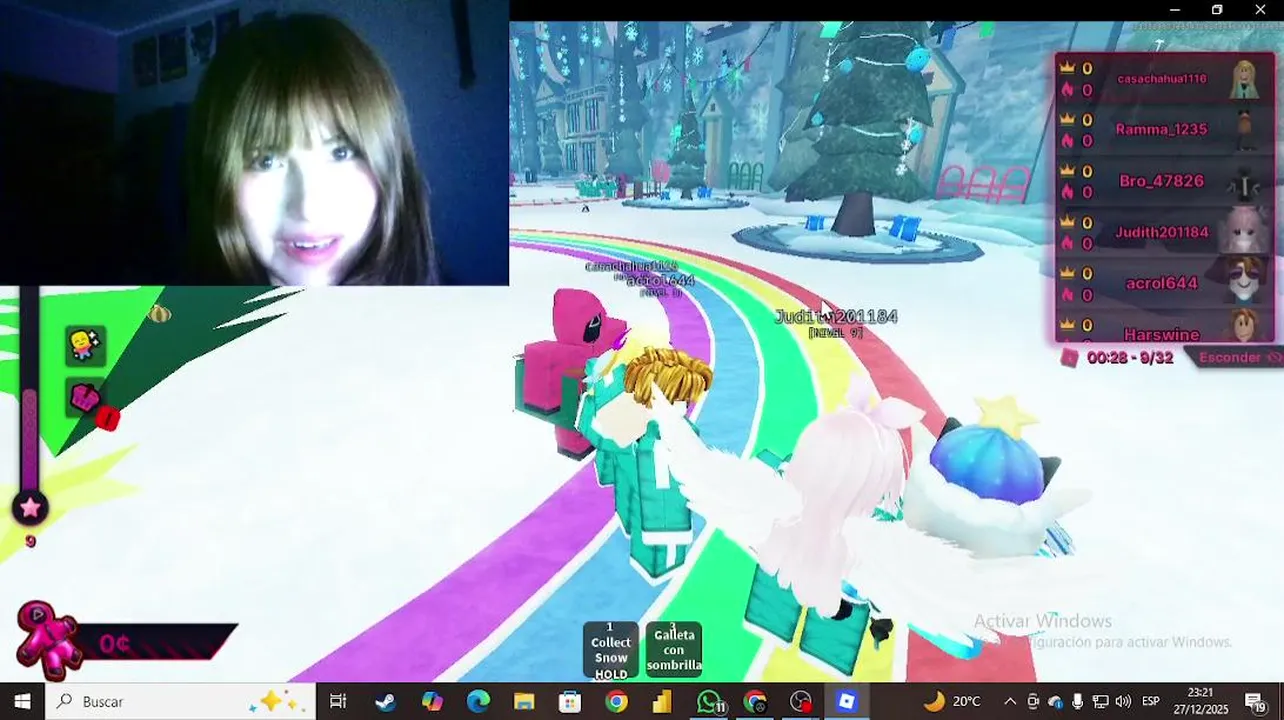Click Judith201184 avatar thumbnail
Image resolution: width=1284 pixels, height=720 pixels.
pos(1245,232)
